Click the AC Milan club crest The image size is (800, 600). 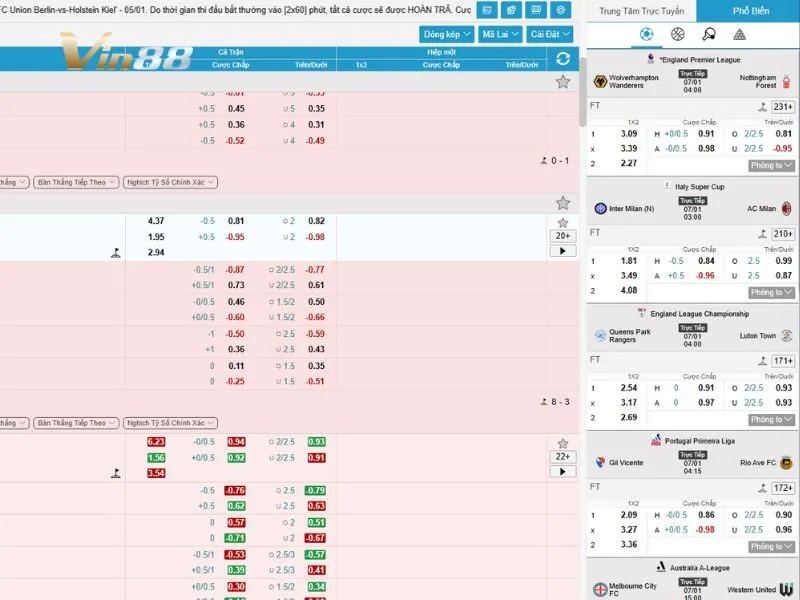[x=787, y=208]
